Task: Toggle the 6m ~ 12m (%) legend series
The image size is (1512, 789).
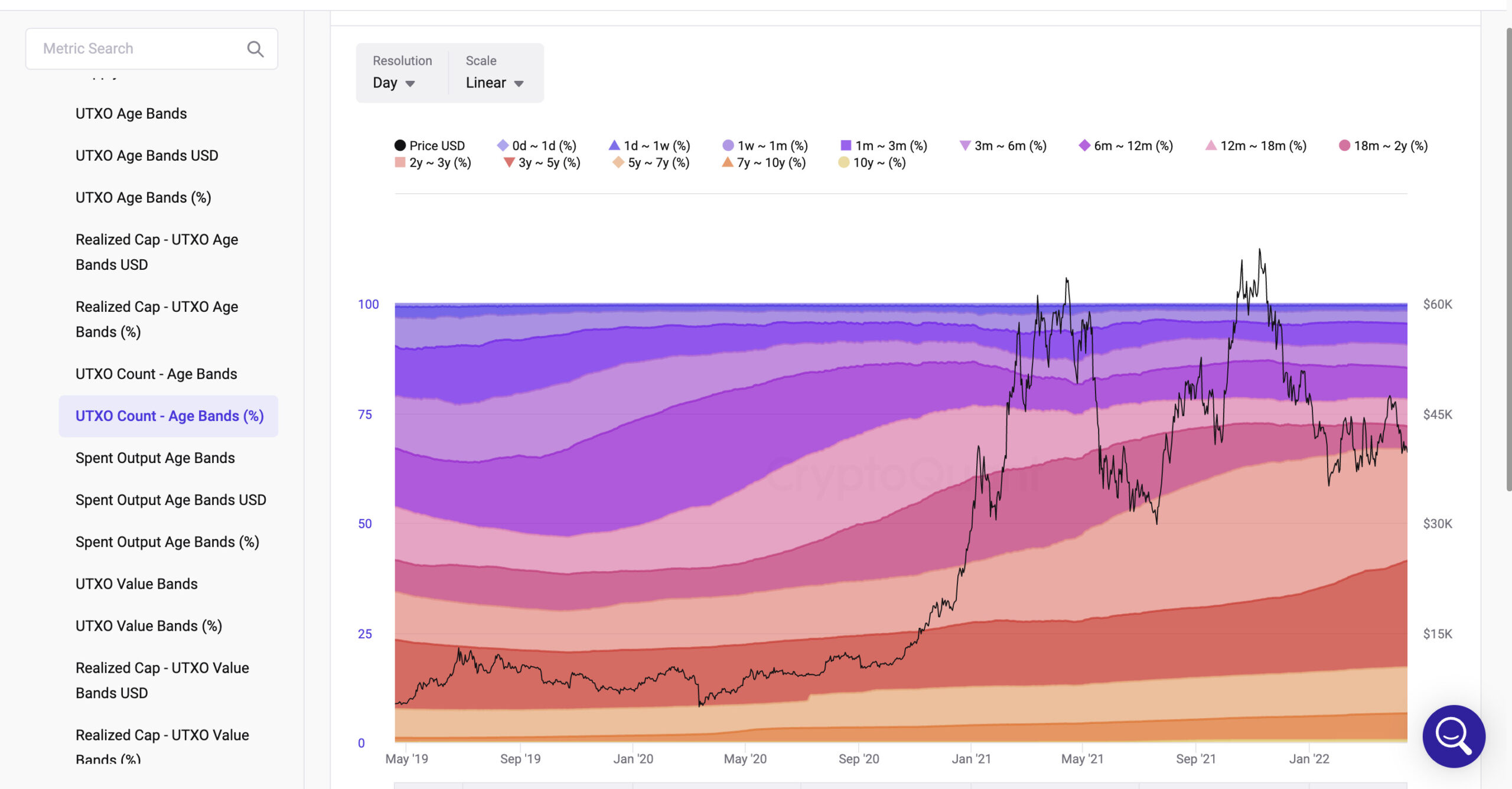Action: 1126,145
